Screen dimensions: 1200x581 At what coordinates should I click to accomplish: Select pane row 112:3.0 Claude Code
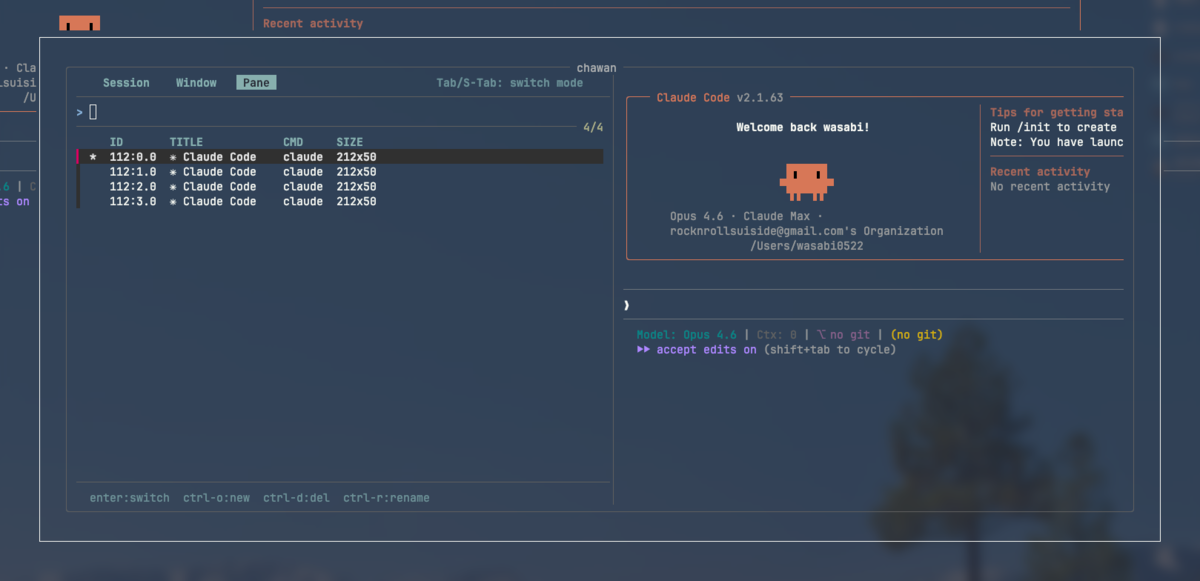[340, 202]
